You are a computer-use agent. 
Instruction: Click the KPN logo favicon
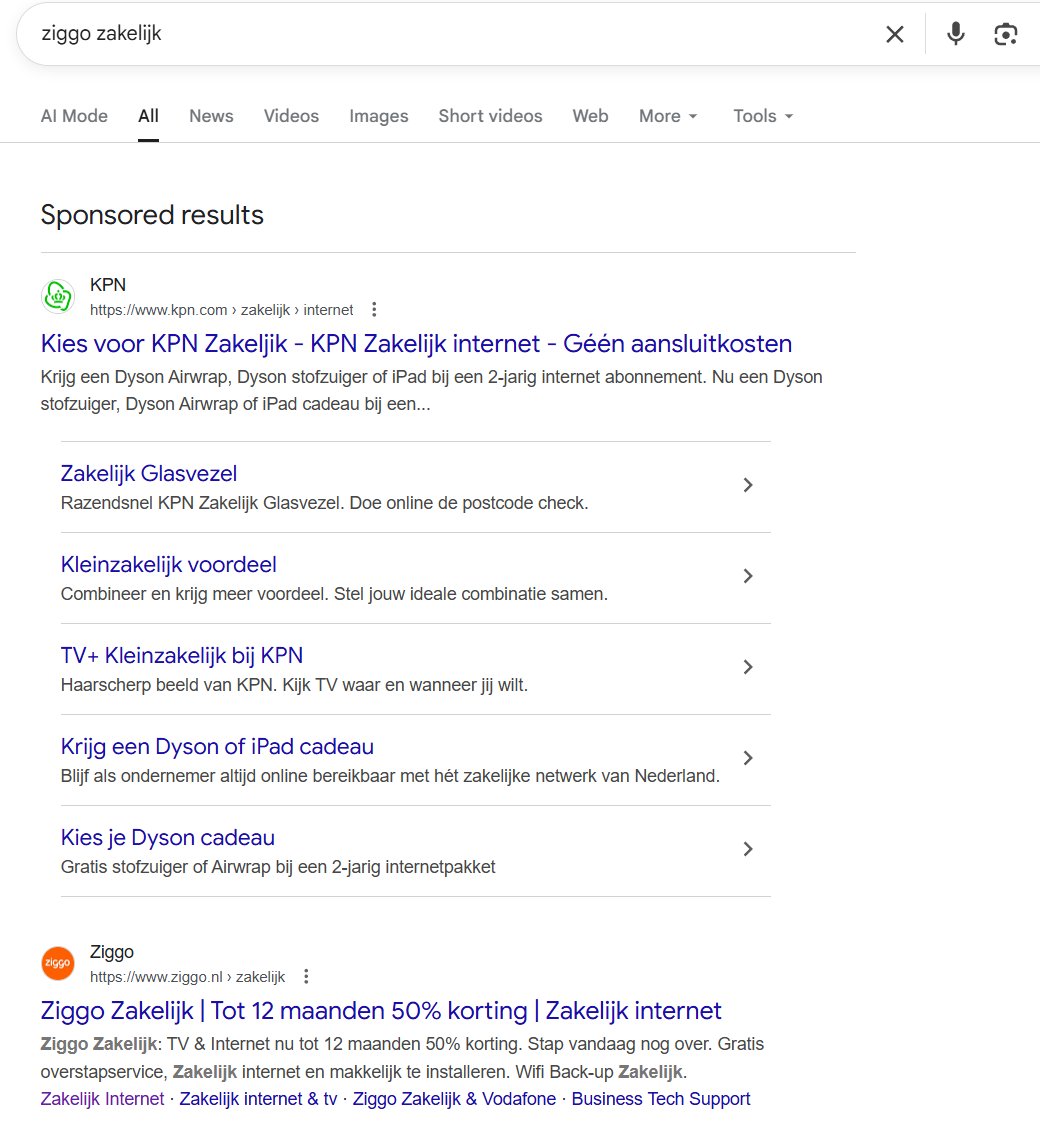(x=58, y=297)
